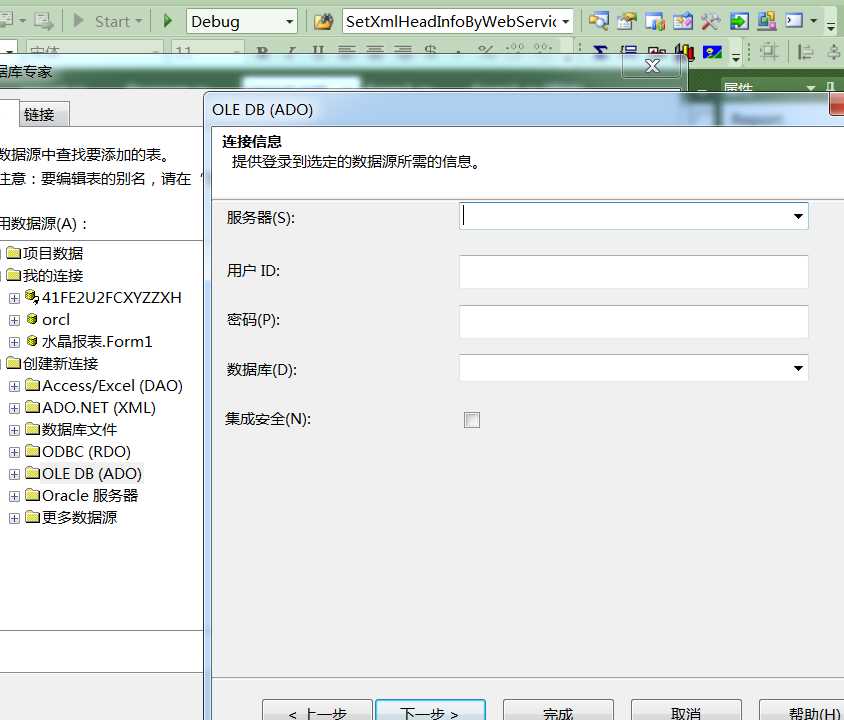The height and width of the screenshot is (720, 844).
Task: Expand the orcl node
Action: pos(15,320)
